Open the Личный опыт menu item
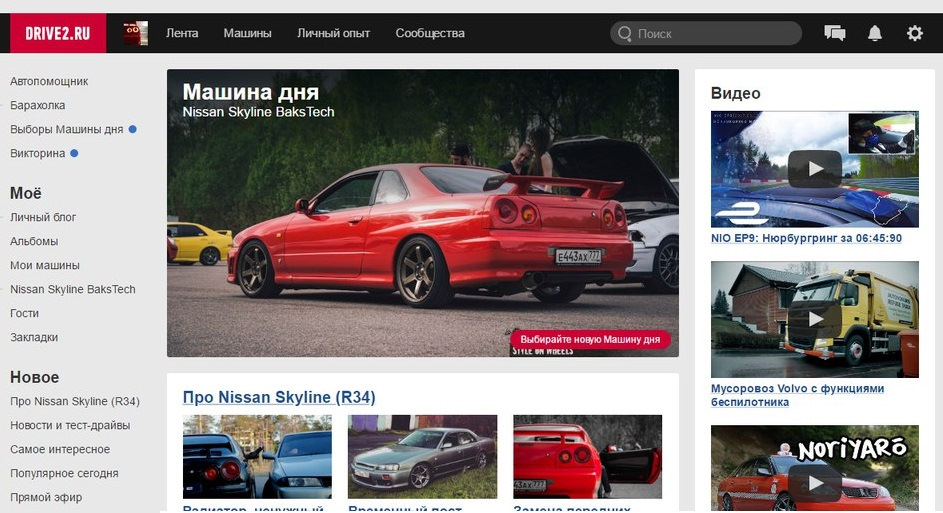Screen dimensions: 943x513 [333, 33]
